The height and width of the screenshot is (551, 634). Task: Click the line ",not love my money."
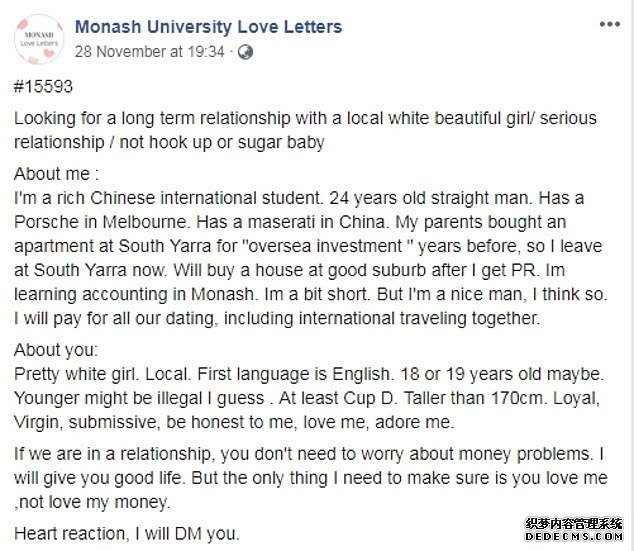(92, 502)
